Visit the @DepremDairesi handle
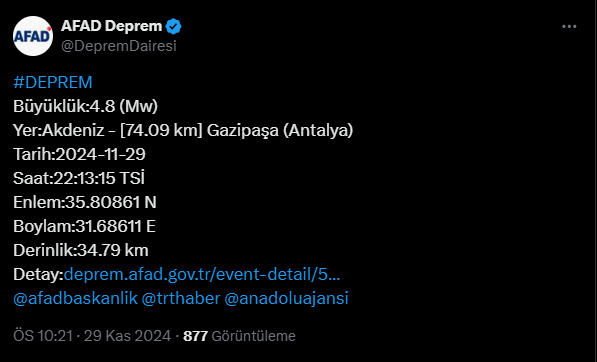The height and width of the screenshot is (362, 597). click(x=119, y=46)
